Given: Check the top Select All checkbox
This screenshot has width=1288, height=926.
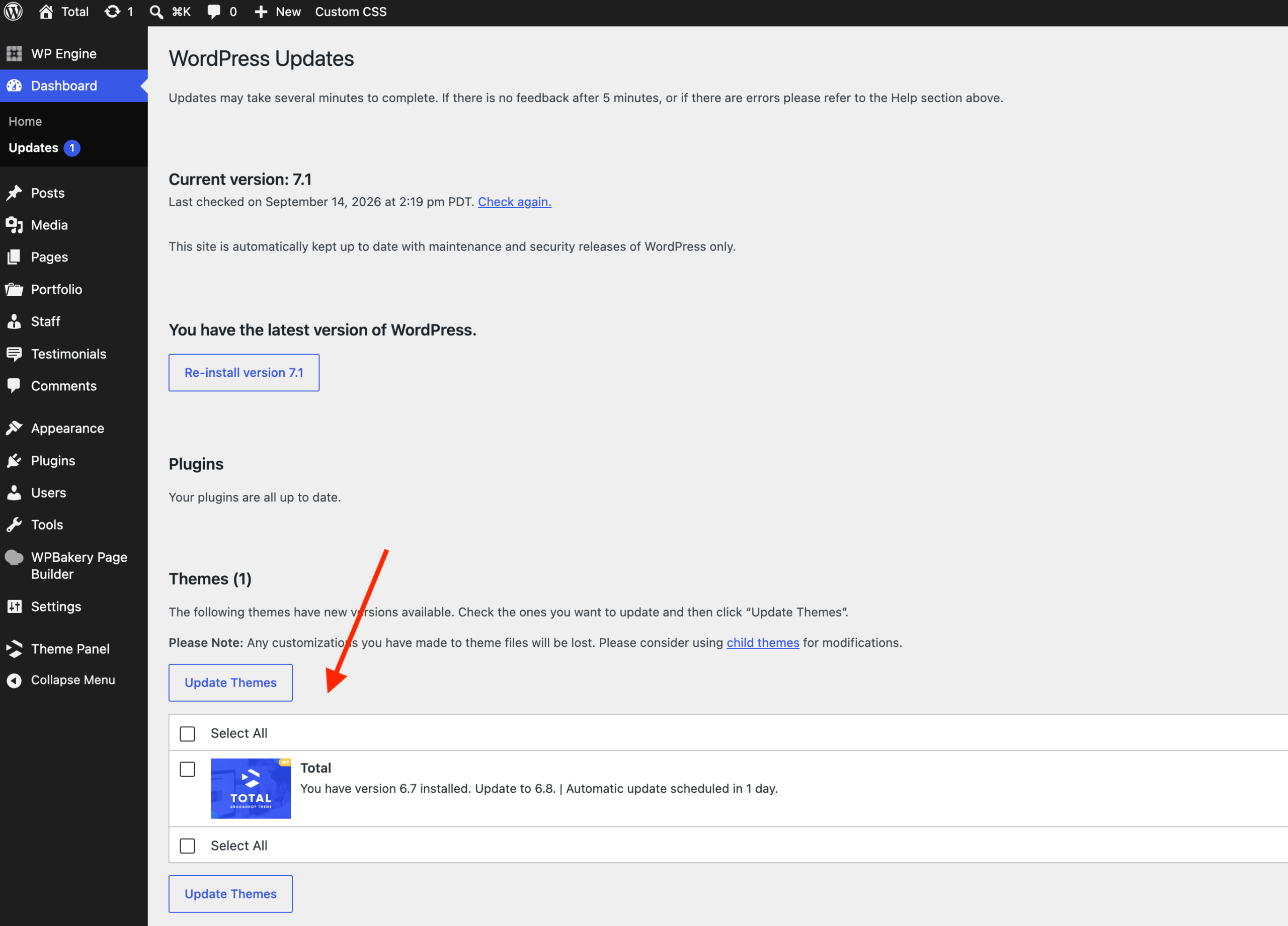Looking at the screenshot, I should [x=187, y=733].
